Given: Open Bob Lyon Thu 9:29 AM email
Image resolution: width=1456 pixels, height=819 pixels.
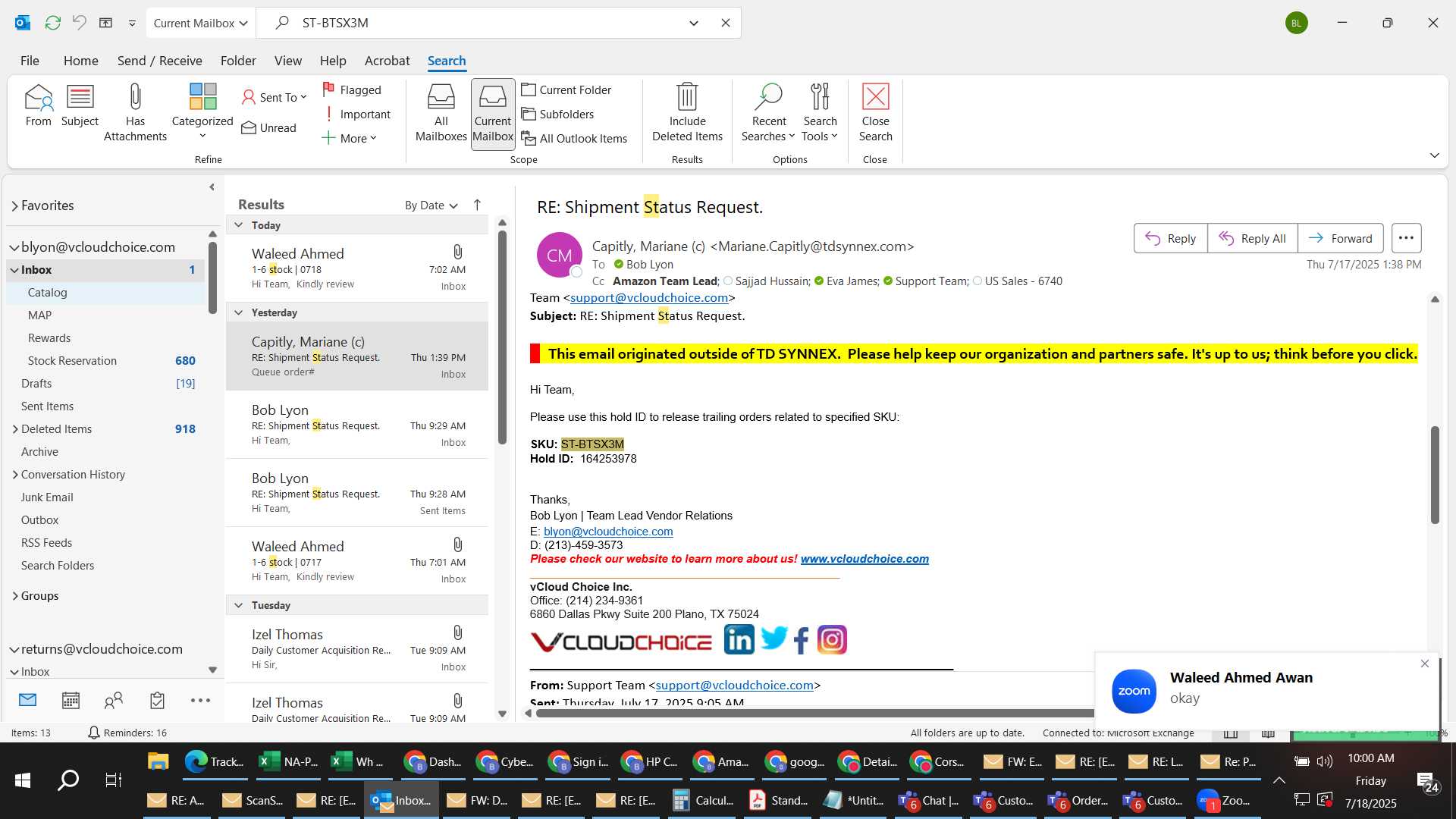Looking at the screenshot, I should click(357, 425).
